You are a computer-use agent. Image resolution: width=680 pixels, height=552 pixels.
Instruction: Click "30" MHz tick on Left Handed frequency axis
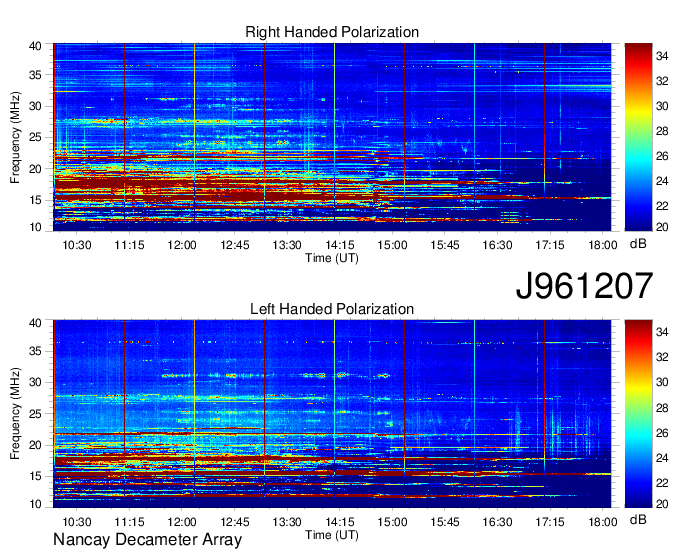[36, 382]
